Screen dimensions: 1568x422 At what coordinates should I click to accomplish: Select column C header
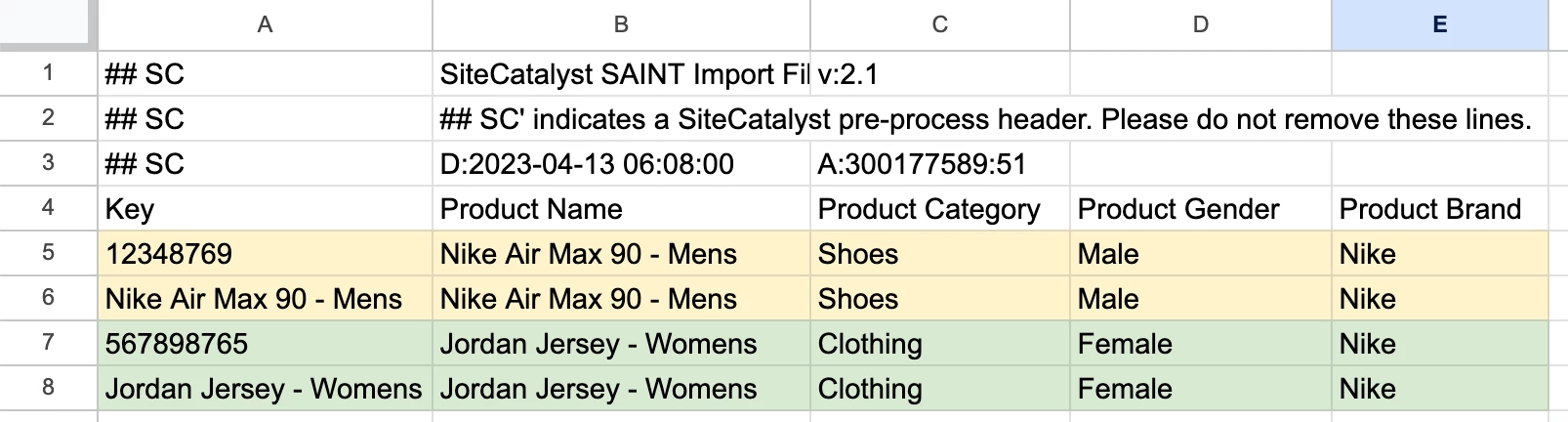(x=940, y=24)
